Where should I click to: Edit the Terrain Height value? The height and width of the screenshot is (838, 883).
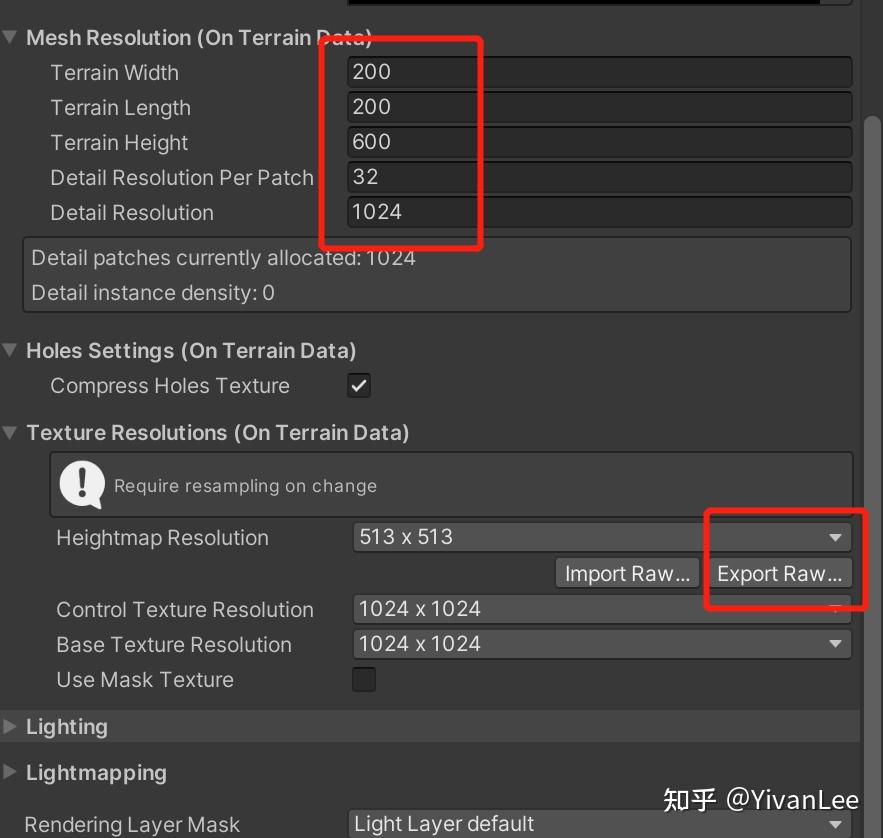coord(600,142)
